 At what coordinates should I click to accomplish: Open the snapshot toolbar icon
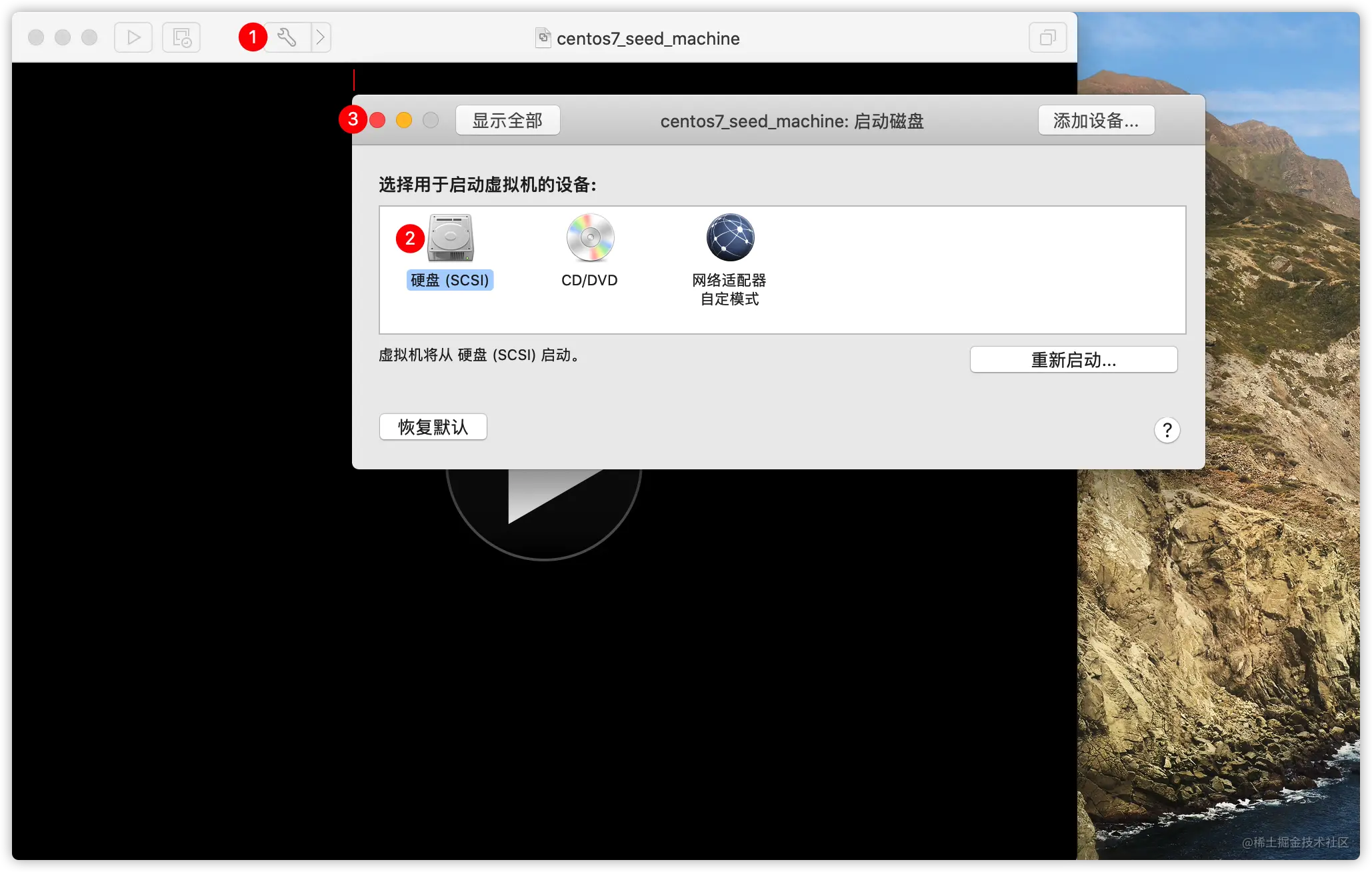click(181, 37)
